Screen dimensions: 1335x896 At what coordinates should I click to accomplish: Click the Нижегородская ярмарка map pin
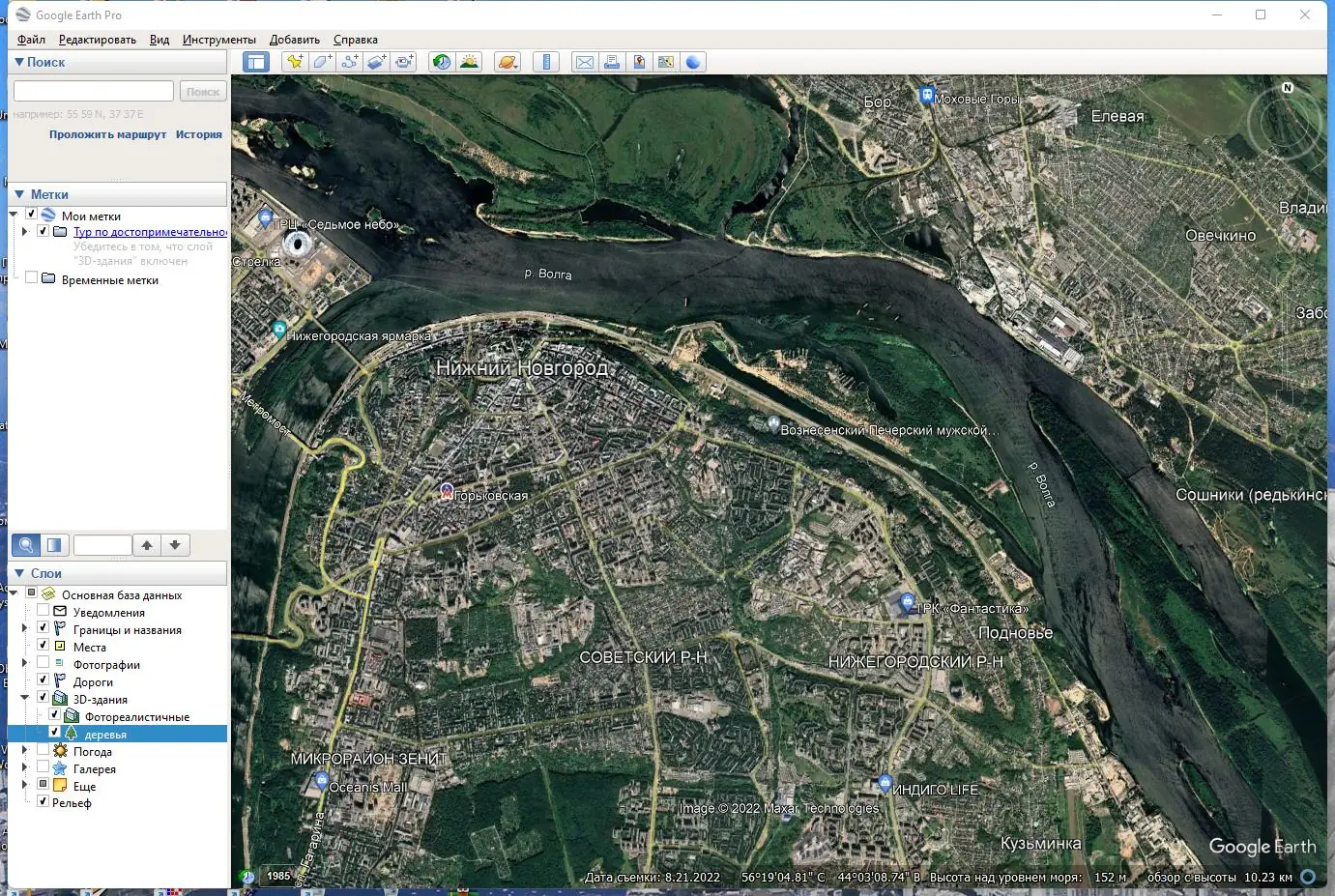coord(279,331)
